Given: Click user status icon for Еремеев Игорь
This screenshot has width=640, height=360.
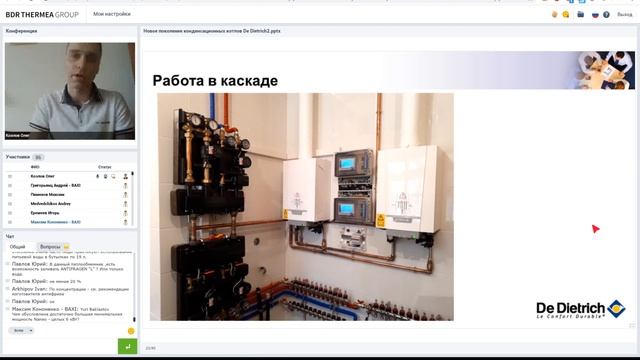Looking at the screenshot, I should click(125, 213).
